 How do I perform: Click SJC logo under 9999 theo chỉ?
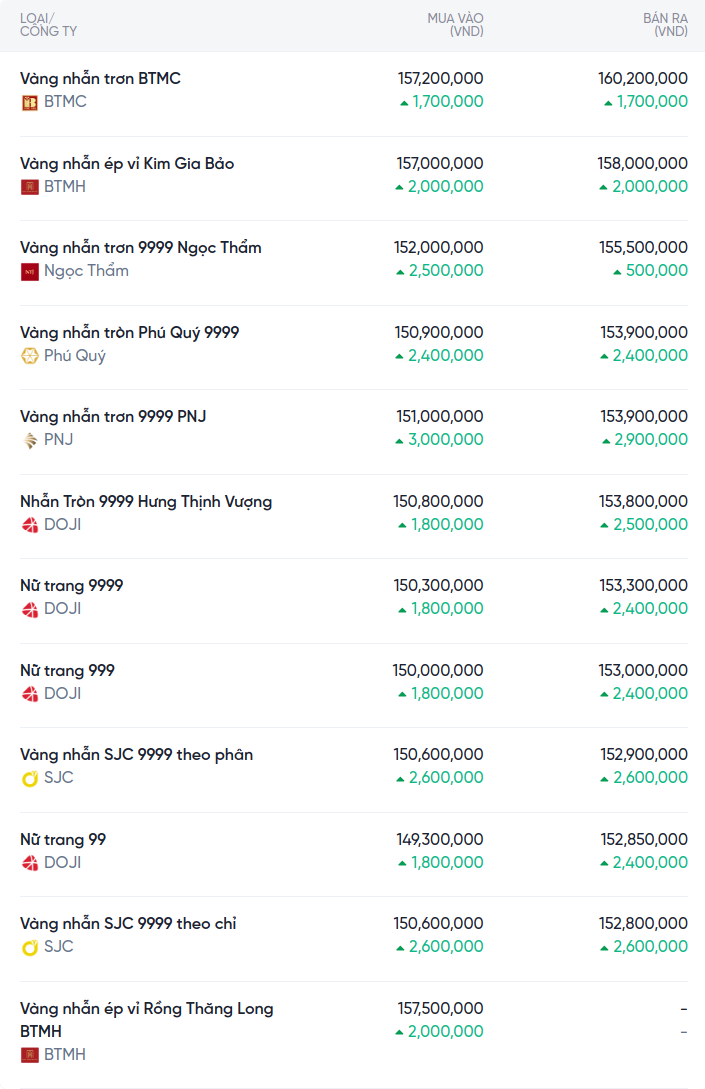30,947
